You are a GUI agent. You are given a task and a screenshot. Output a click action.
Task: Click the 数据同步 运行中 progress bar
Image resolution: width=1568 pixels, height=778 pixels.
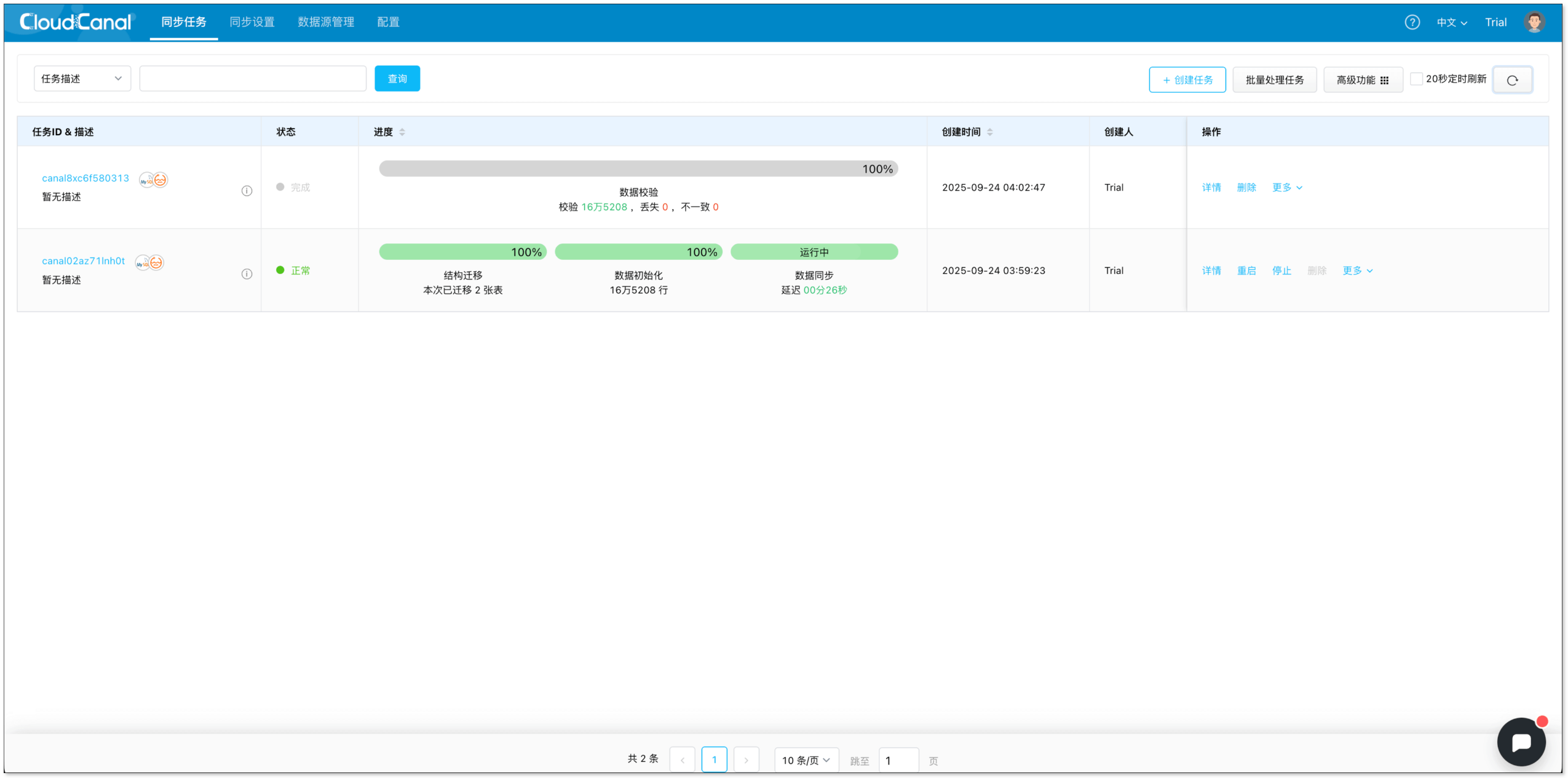[x=814, y=252]
